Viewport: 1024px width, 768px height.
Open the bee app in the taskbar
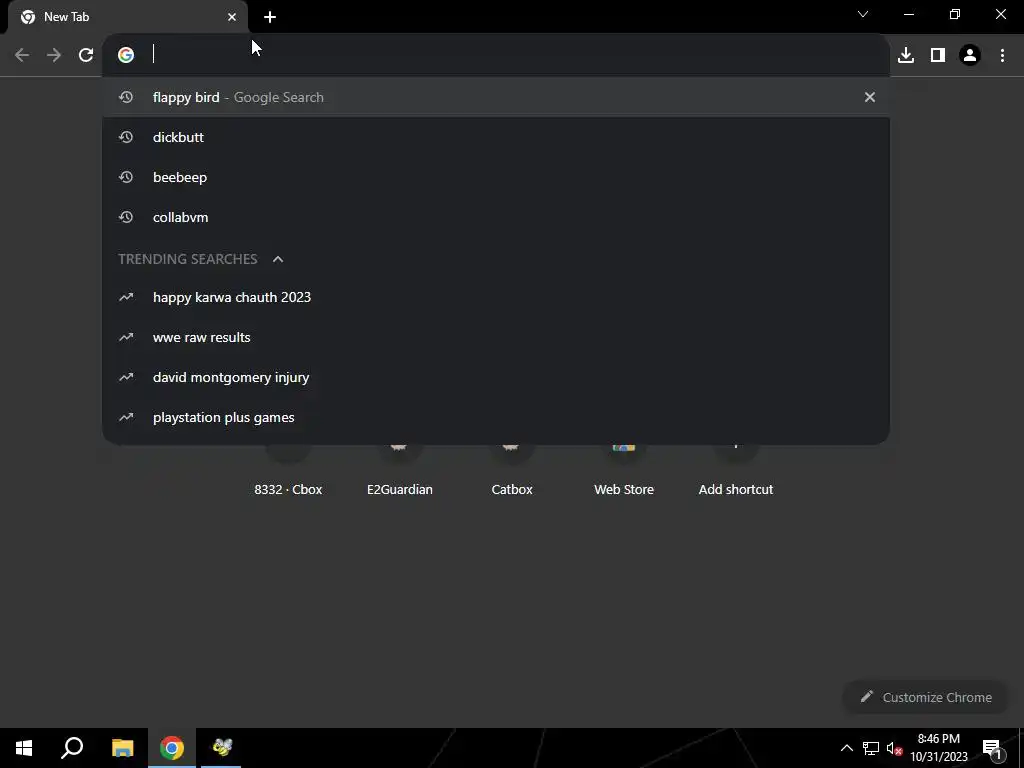(x=222, y=748)
